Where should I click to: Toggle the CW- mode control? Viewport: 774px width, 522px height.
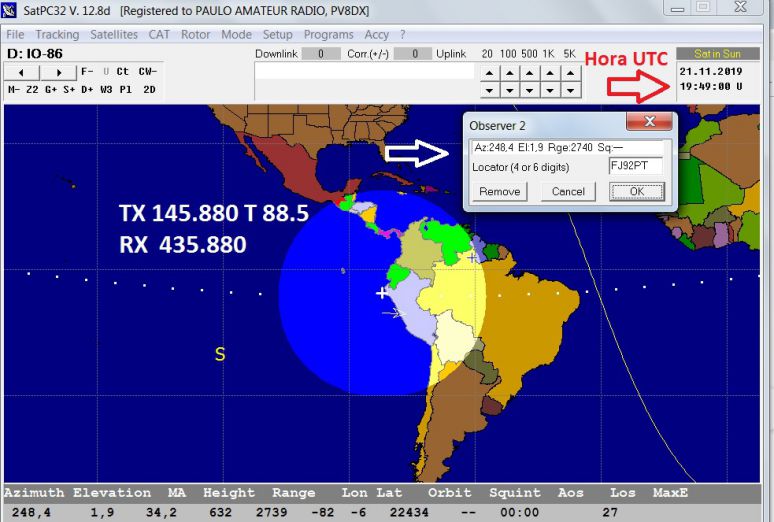click(x=146, y=72)
